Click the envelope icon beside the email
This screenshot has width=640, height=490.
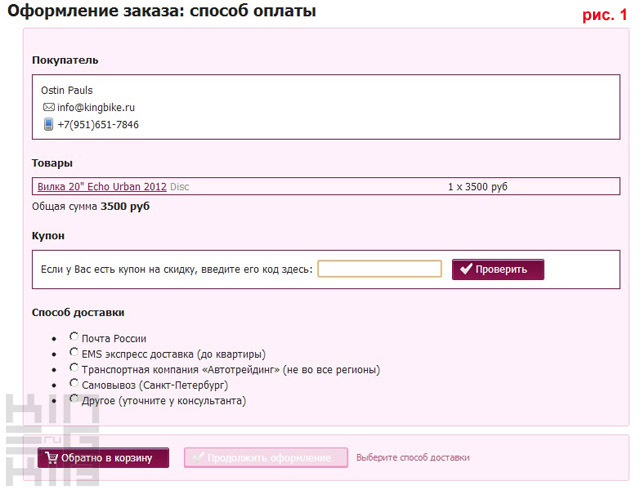(48, 107)
